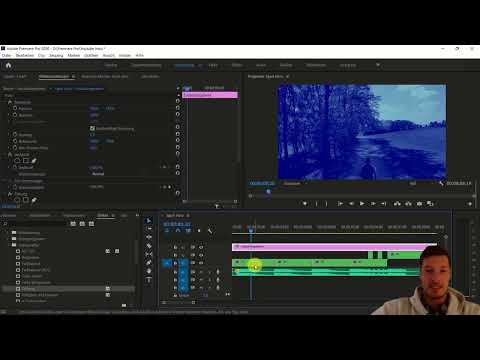Screen dimensions: 480x360
Task: Select the Pen tool in tools panel
Action: click(x=149, y=263)
